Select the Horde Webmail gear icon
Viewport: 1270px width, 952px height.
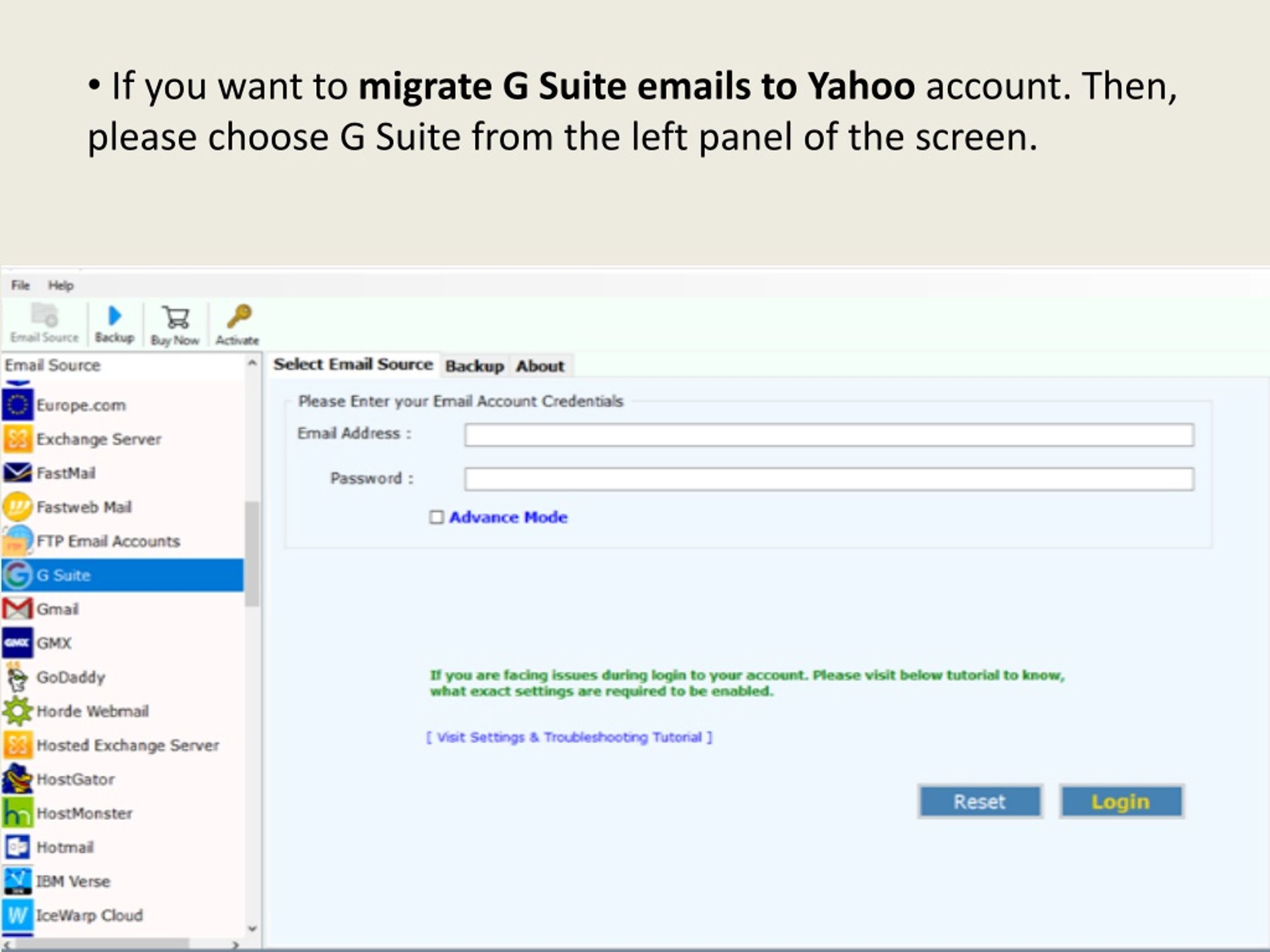pyautogui.click(x=17, y=711)
